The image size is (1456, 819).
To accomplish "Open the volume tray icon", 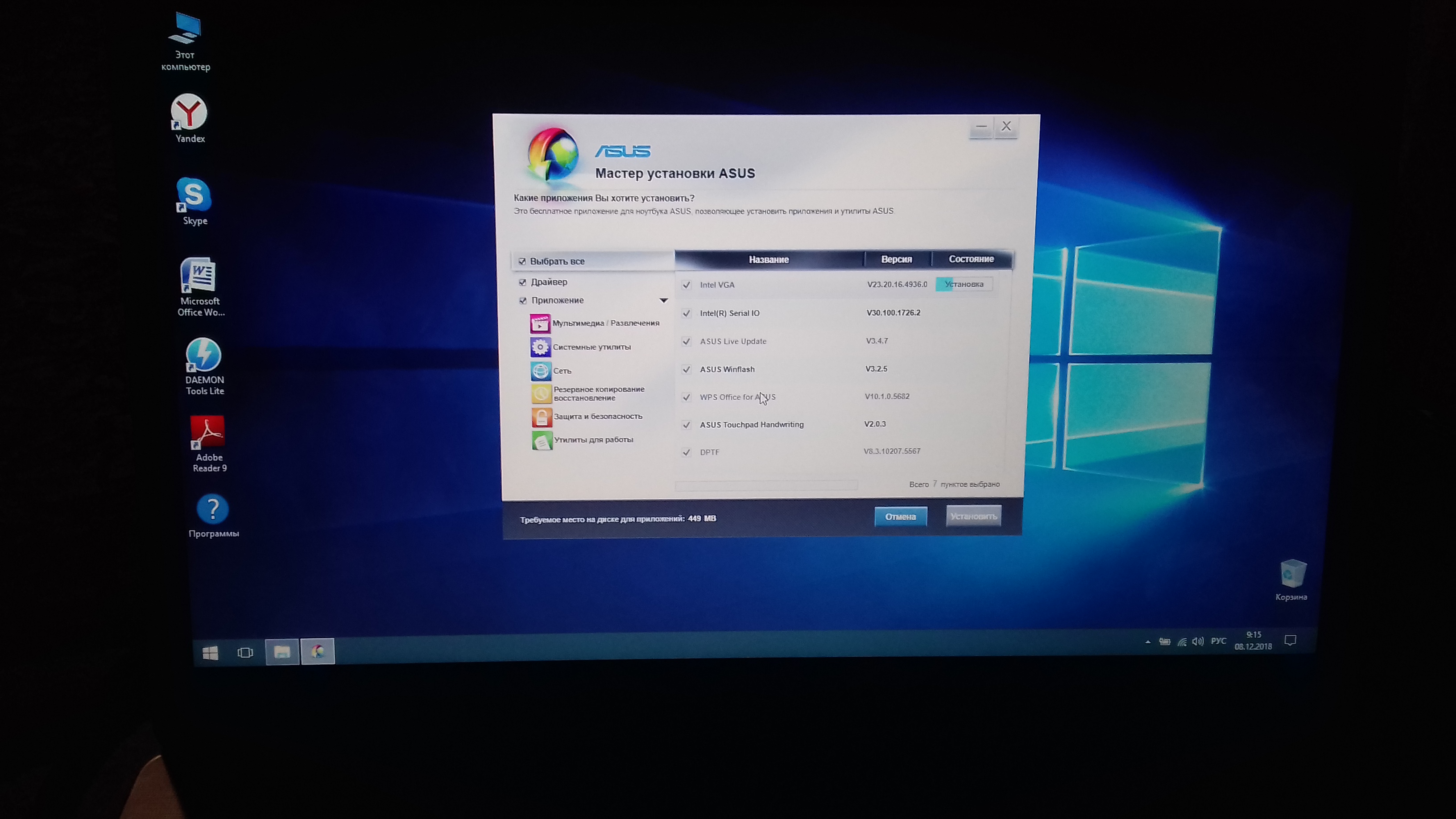I will tap(1198, 641).
